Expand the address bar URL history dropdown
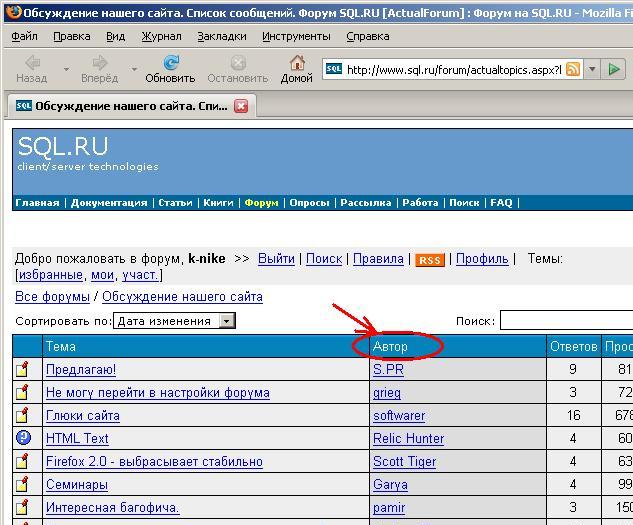The width and height of the screenshot is (633, 525). click(592, 69)
